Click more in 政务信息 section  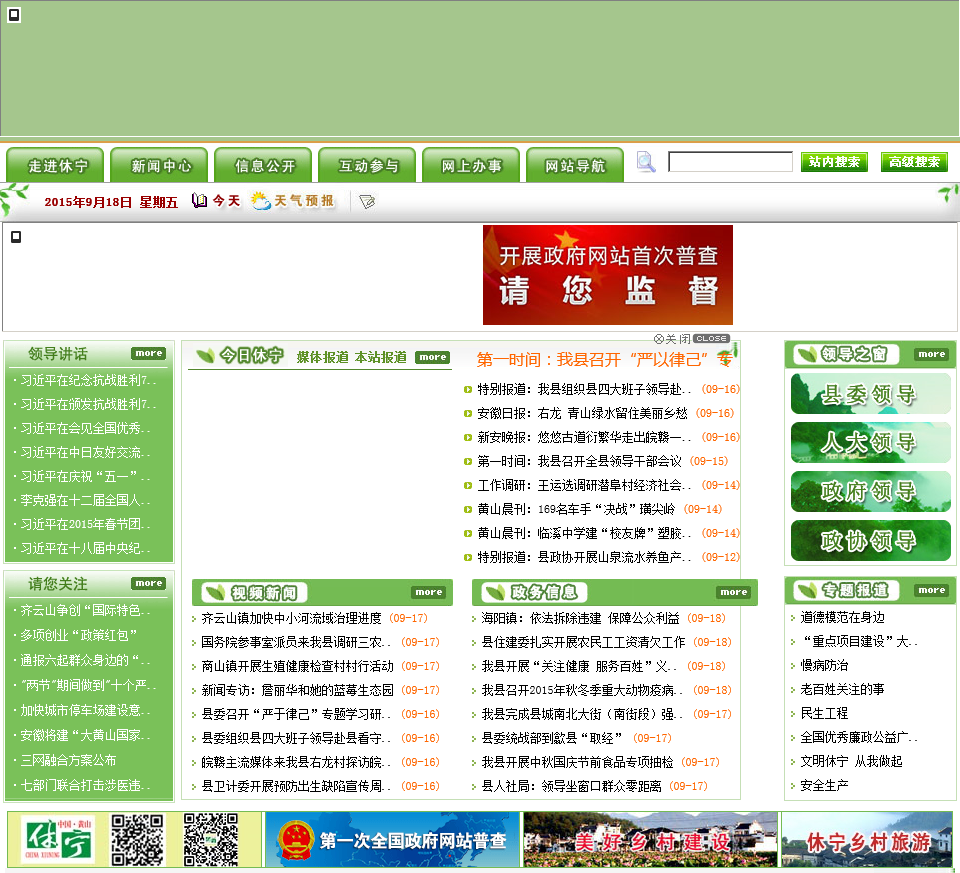pyautogui.click(x=733, y=592)
